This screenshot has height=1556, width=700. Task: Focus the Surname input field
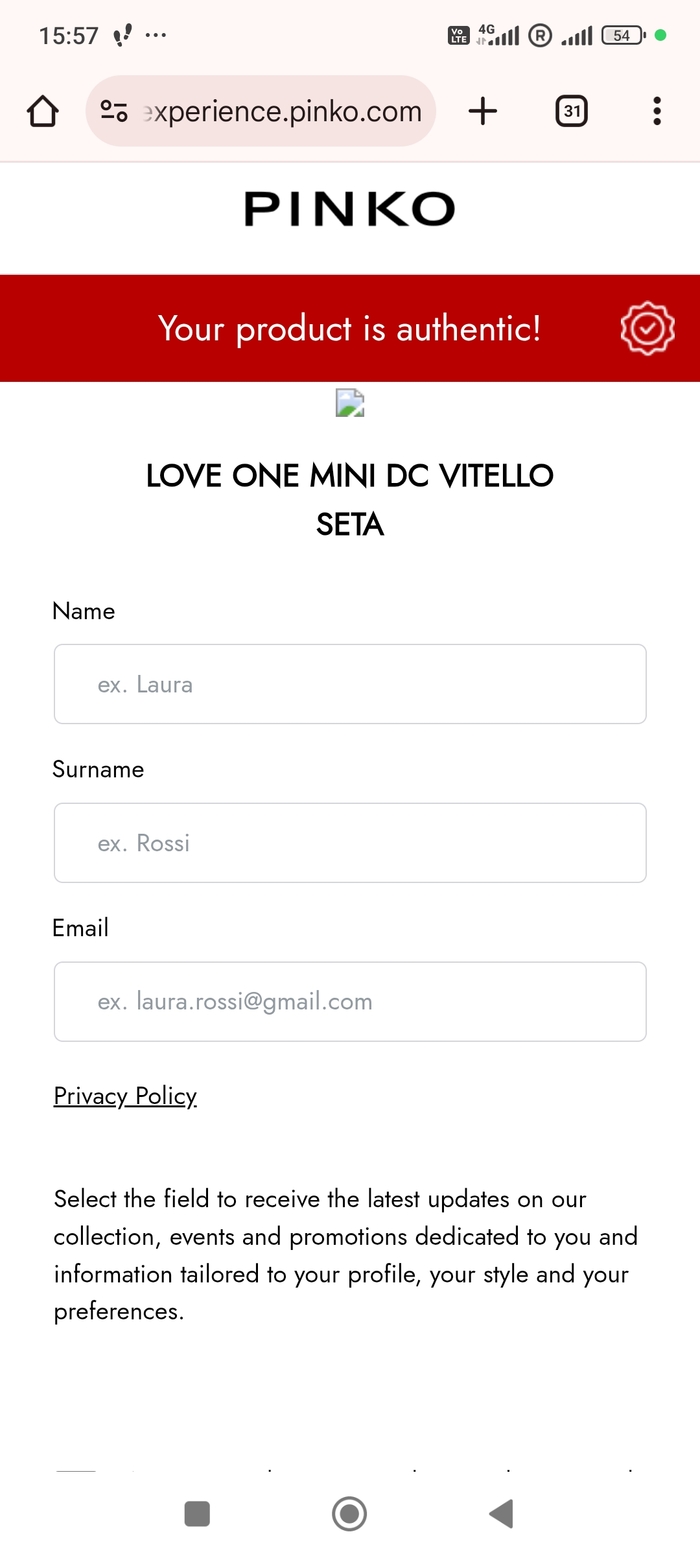(350, 843)
